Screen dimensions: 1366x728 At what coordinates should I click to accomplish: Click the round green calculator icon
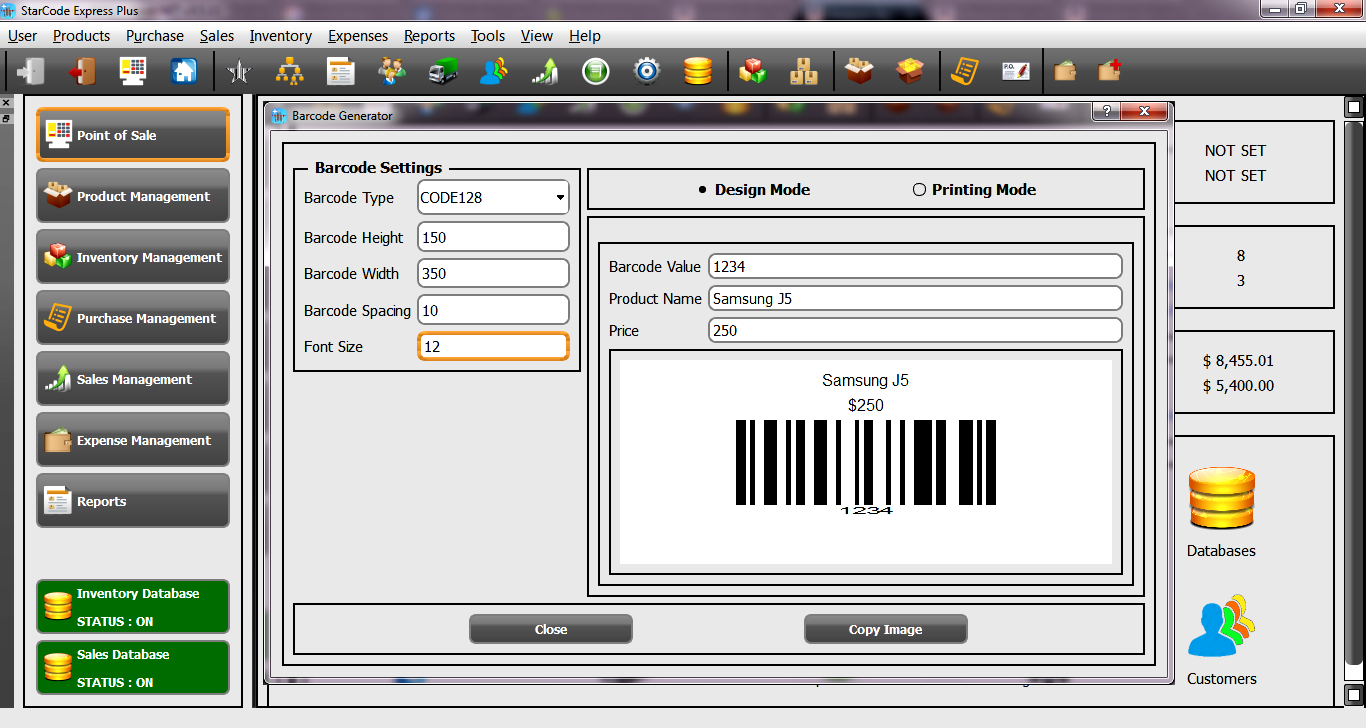pos(596,71)
